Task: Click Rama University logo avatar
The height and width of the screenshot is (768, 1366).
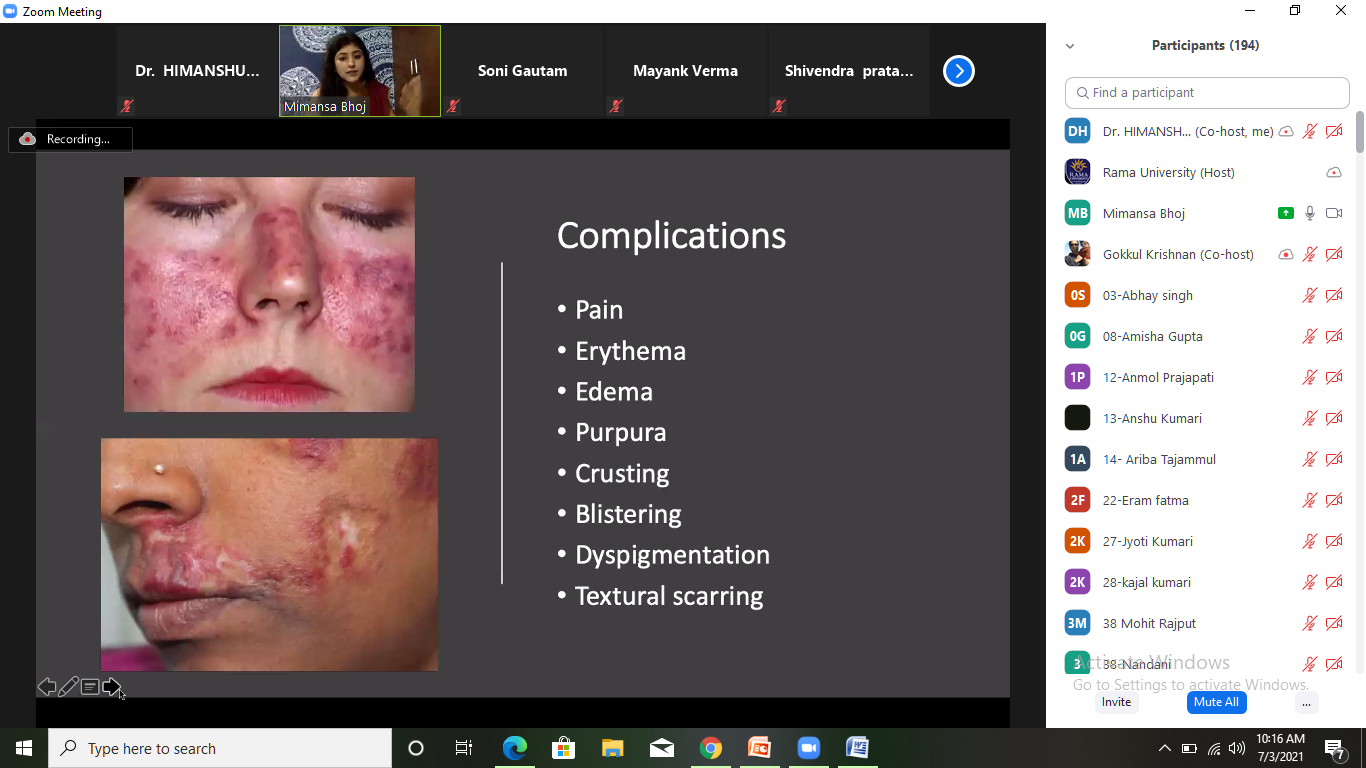Action: 1077,172
